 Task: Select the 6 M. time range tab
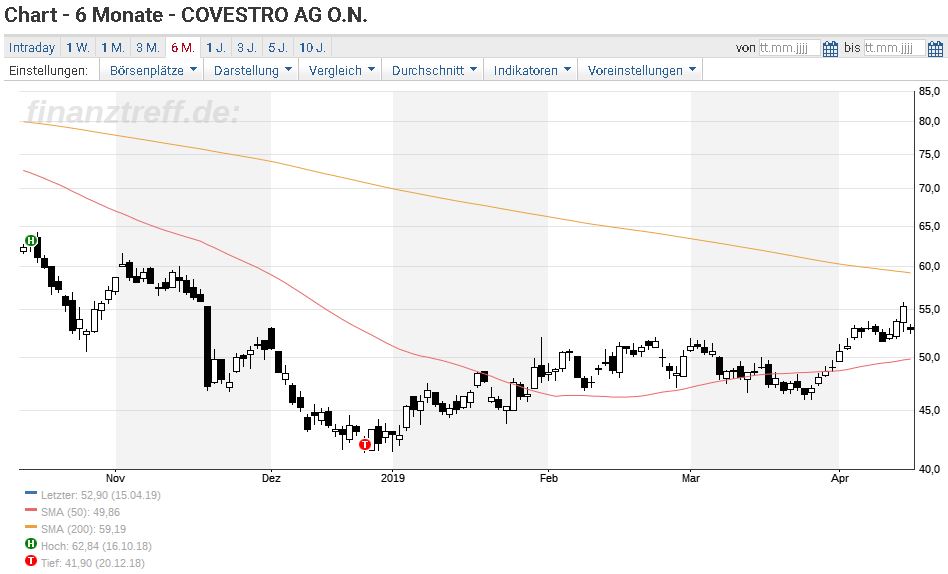(183, 48)
